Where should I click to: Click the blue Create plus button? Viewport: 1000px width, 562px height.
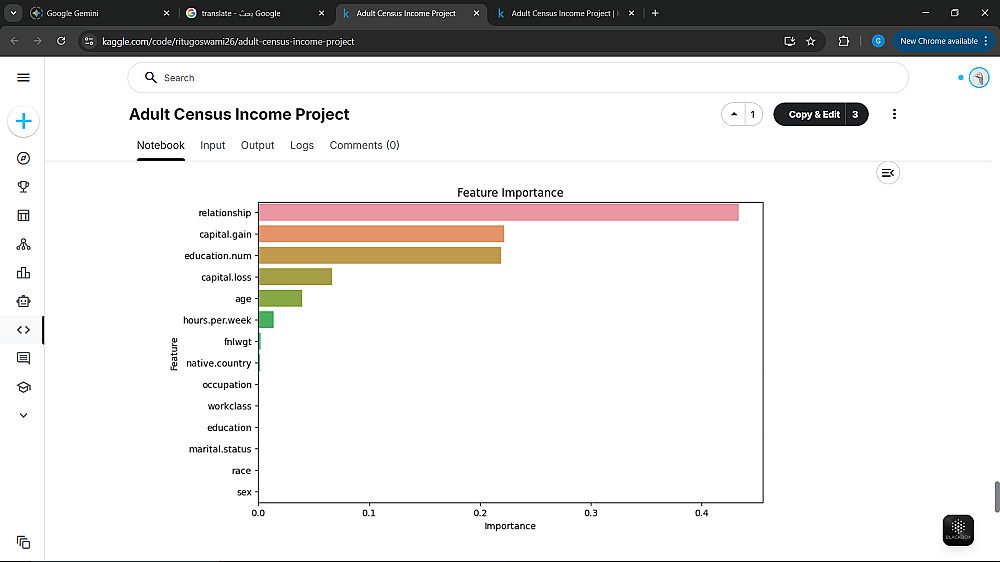pos(24,122)
